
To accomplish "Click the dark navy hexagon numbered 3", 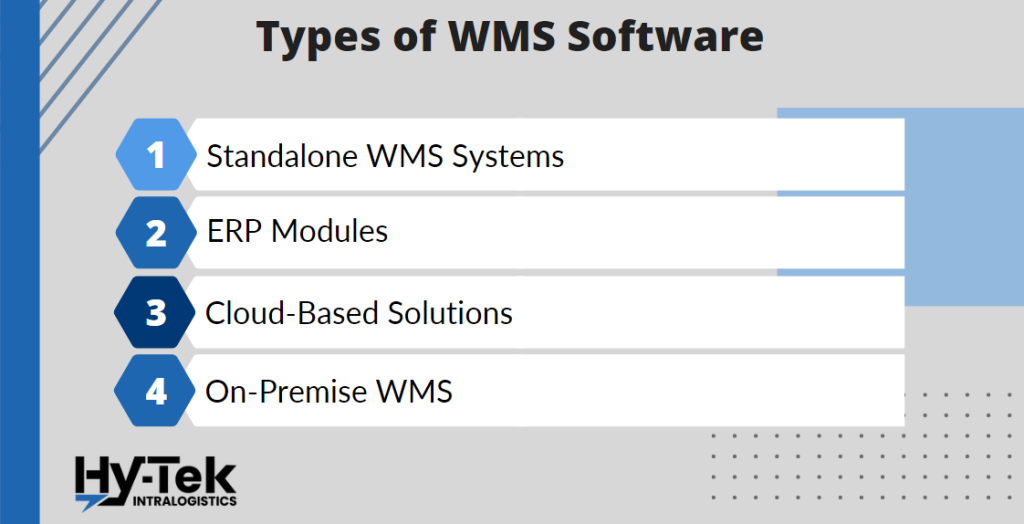I will 155,312.
